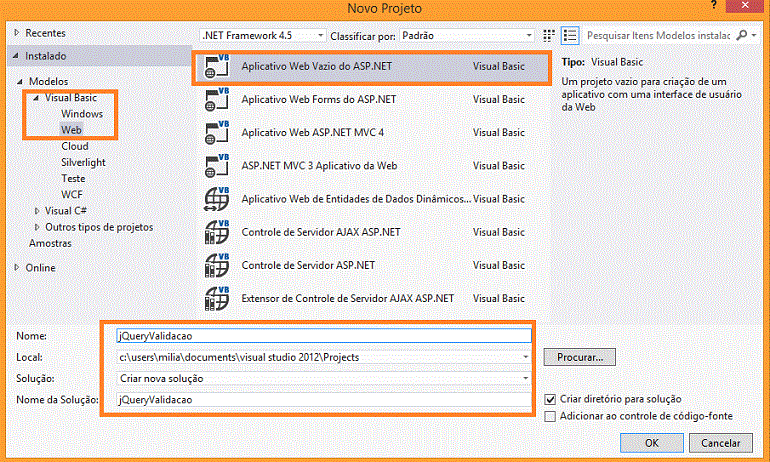The image size is (770, 462).
Task: Select the Amostras node
Action: click(50, 244)
